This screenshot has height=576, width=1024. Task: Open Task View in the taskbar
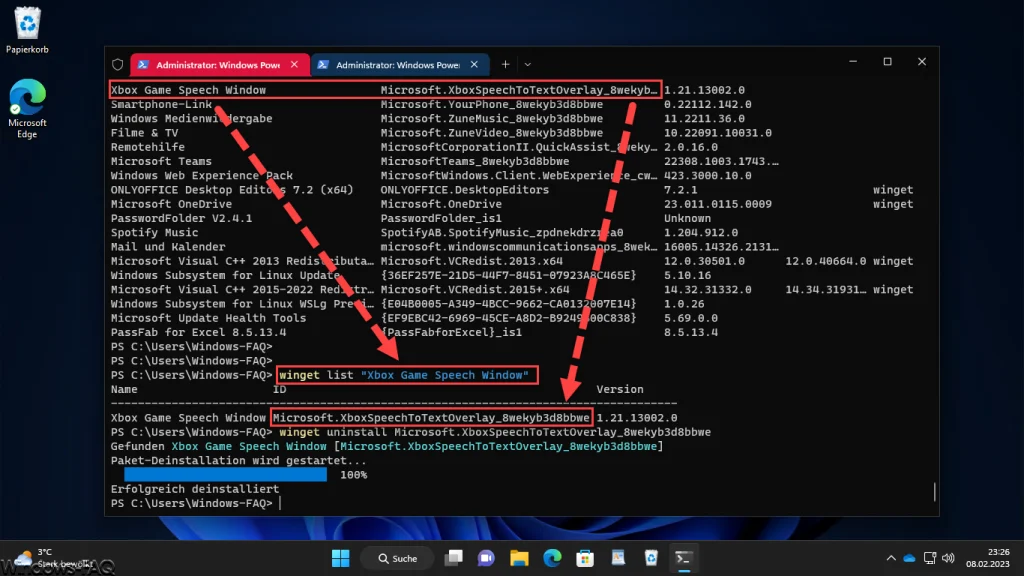point(453,558)
